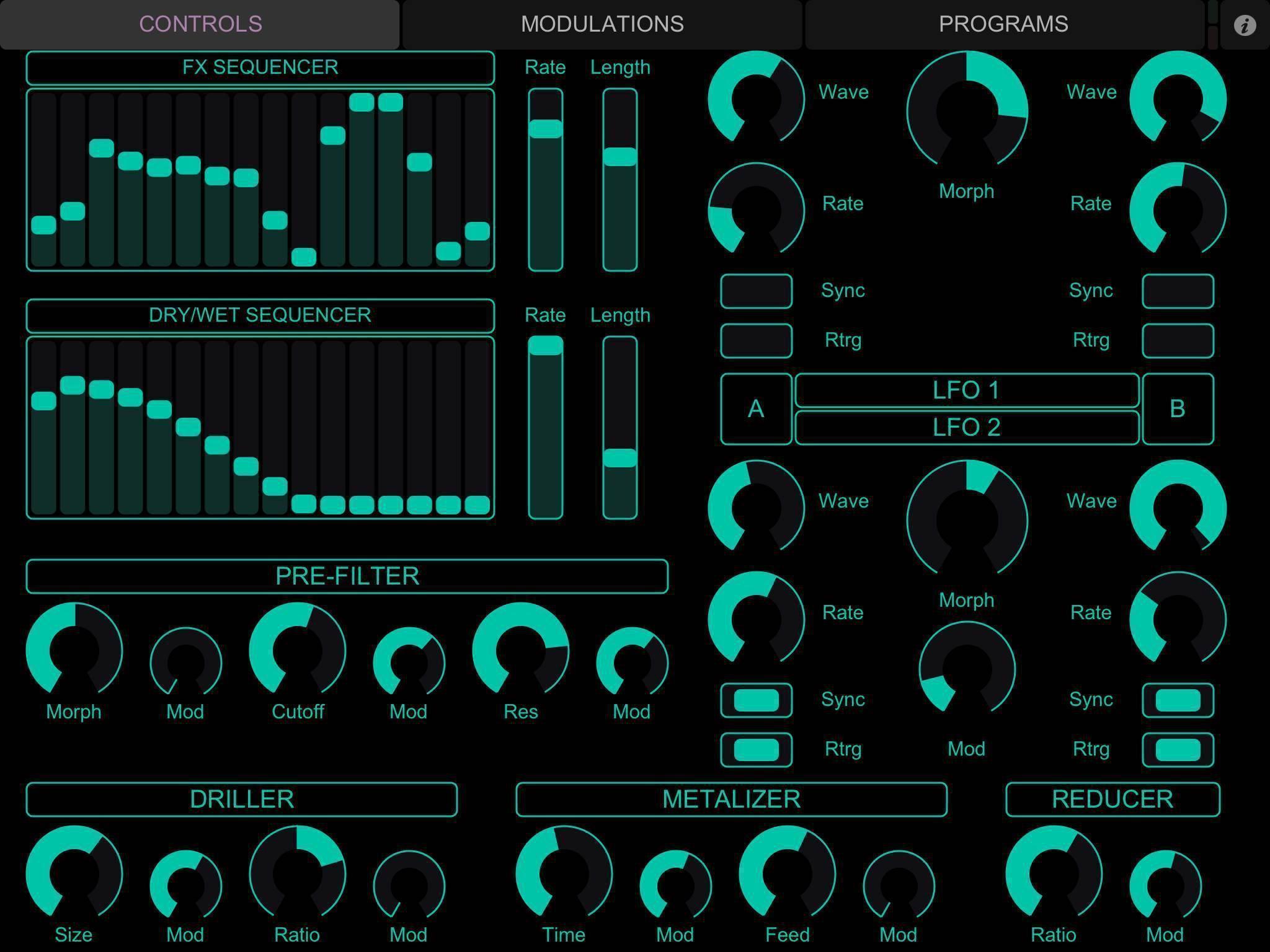Click the DRILLER header button
1270x952 pixels.
tap(242, 799)
